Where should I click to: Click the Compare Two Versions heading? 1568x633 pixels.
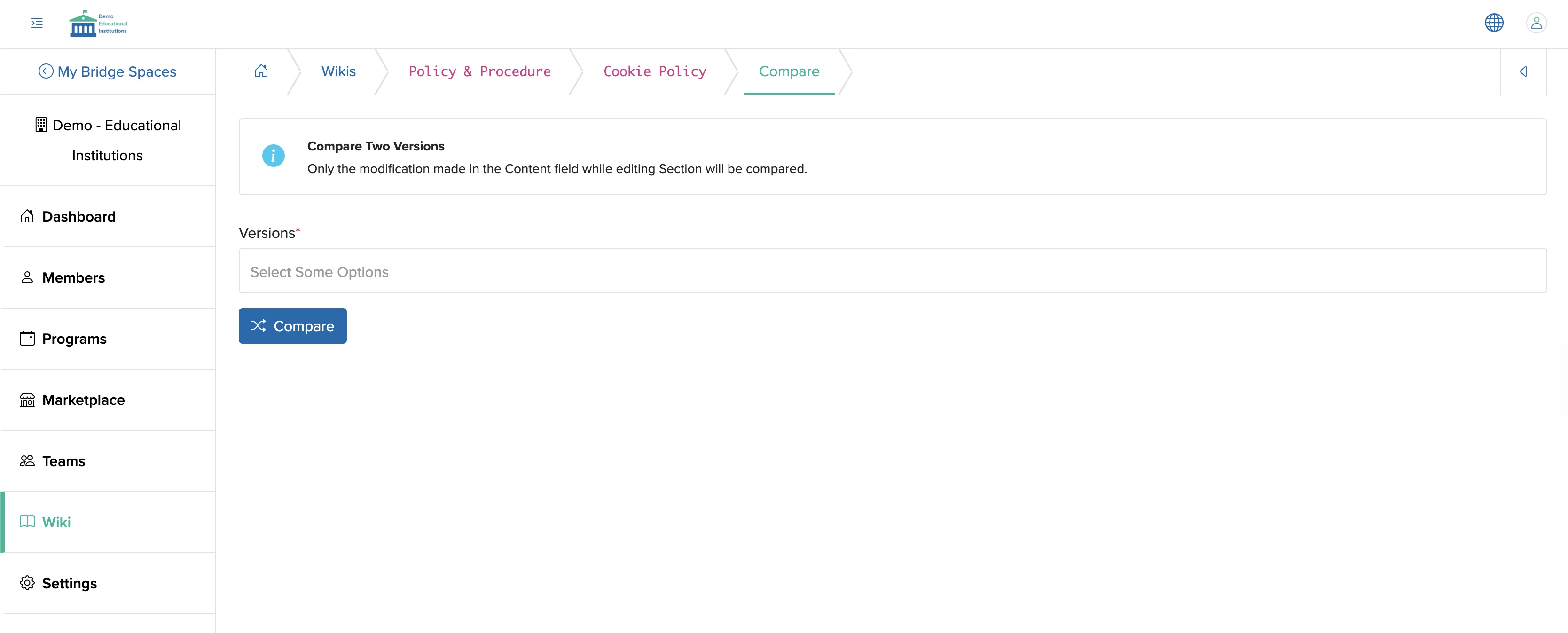376,146
